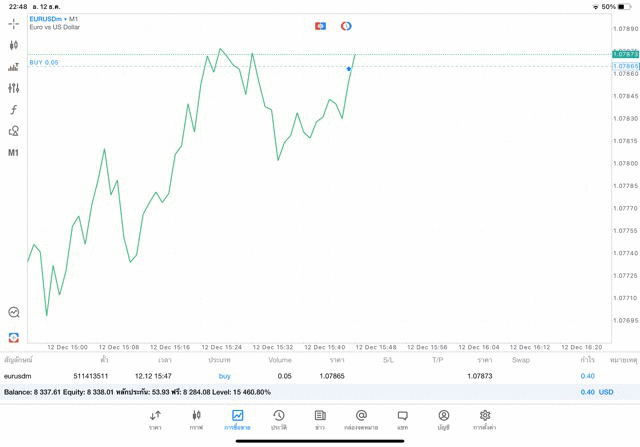Tap the red-blue square icon at bottom of sidebar
Screen dimensions: 640x447
[13, 337]
